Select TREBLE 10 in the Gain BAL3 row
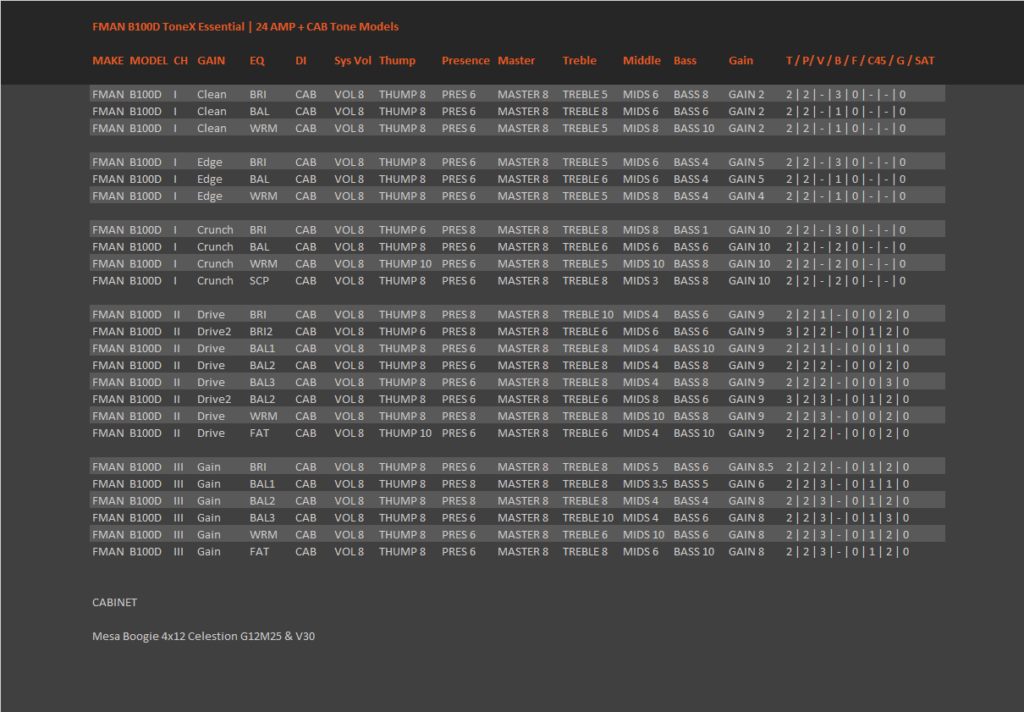1024x712 pixels. pyautogui.click(x=588, y=519)
